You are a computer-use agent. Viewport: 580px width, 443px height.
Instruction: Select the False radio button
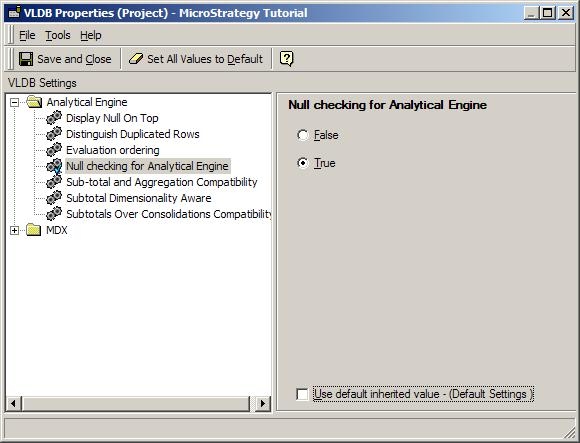(303, 135)
